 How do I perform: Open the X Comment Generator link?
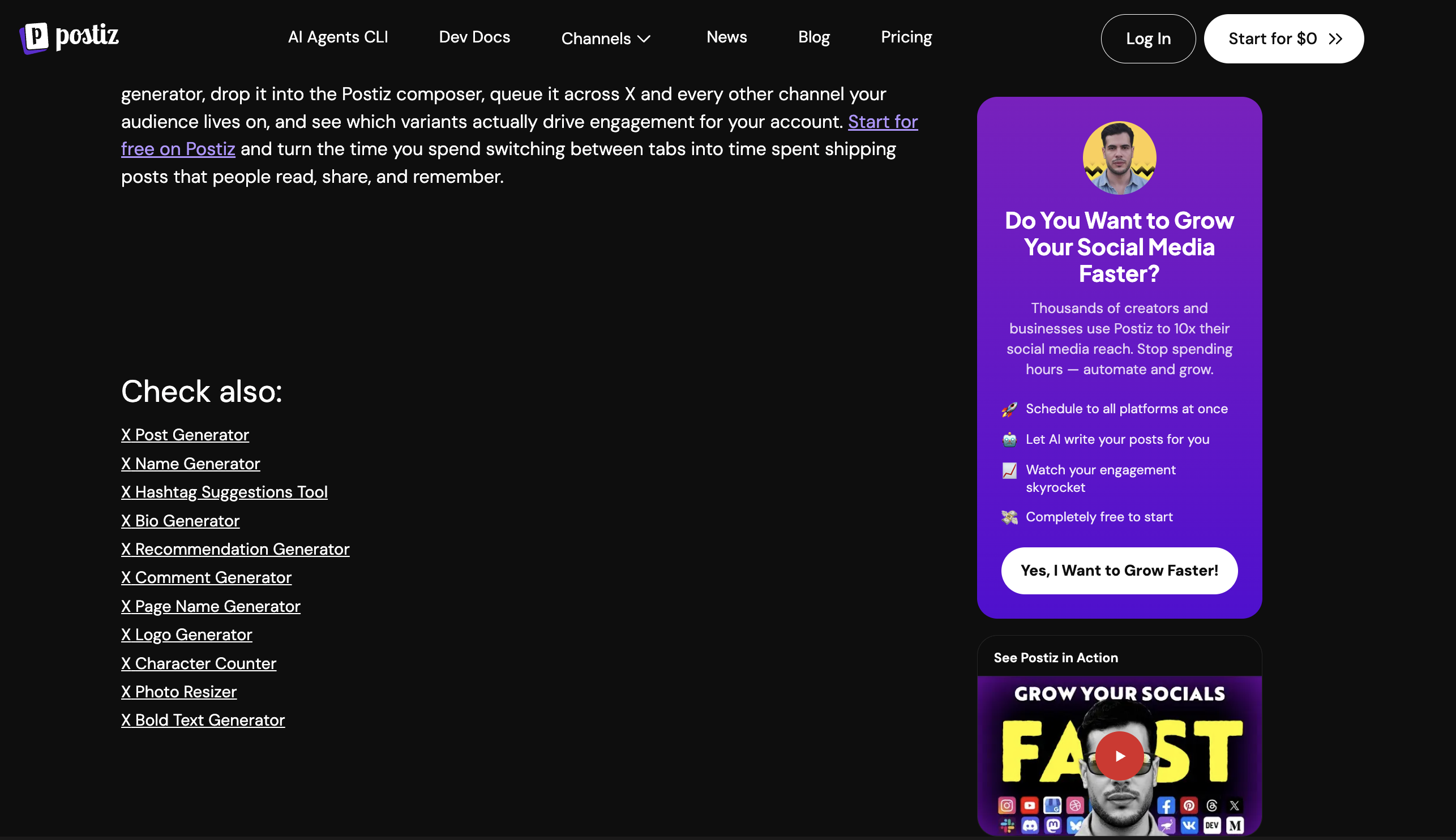tap(207, 577)
